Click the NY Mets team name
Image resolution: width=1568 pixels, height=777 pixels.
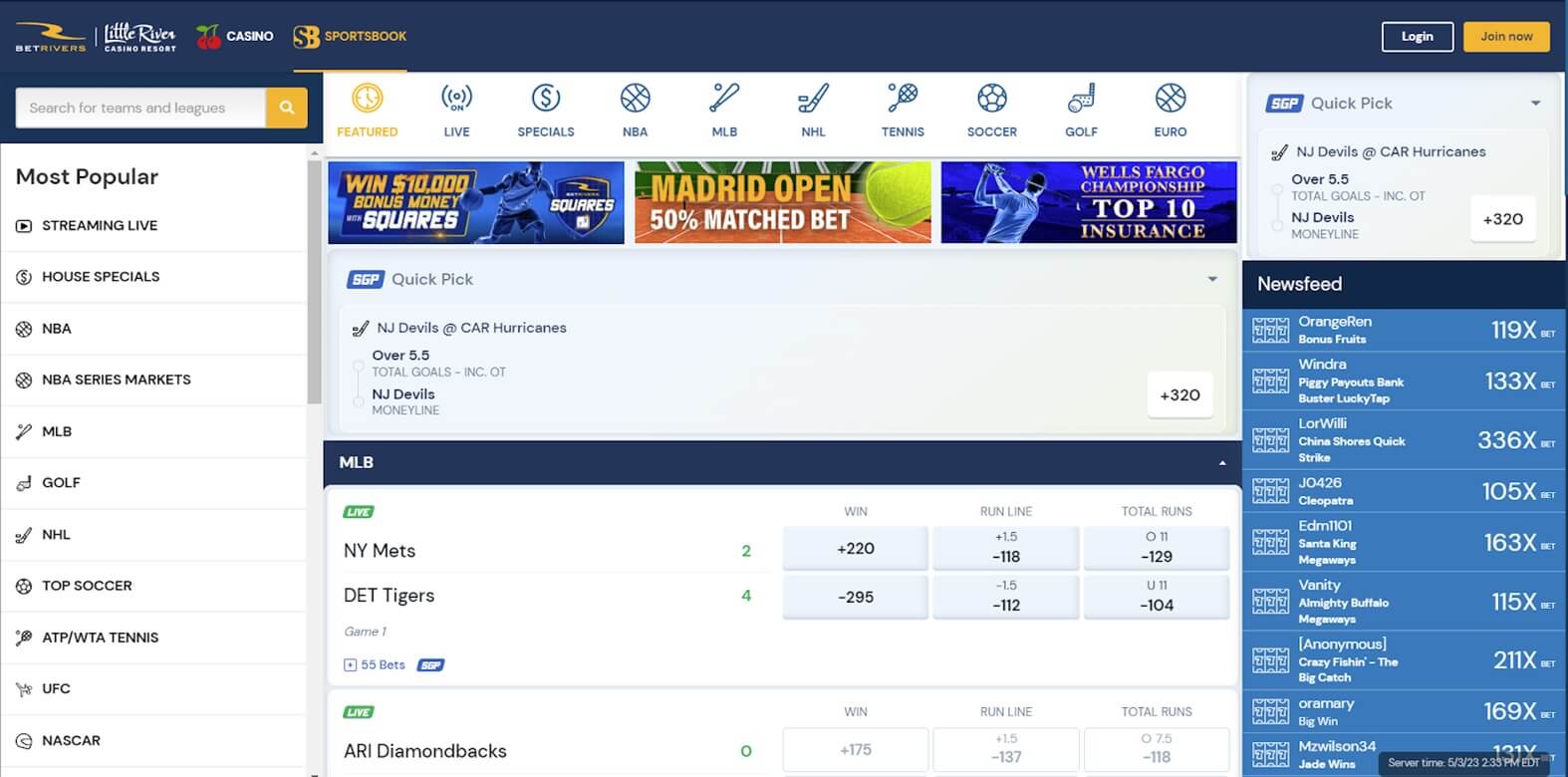click(380, 551)
